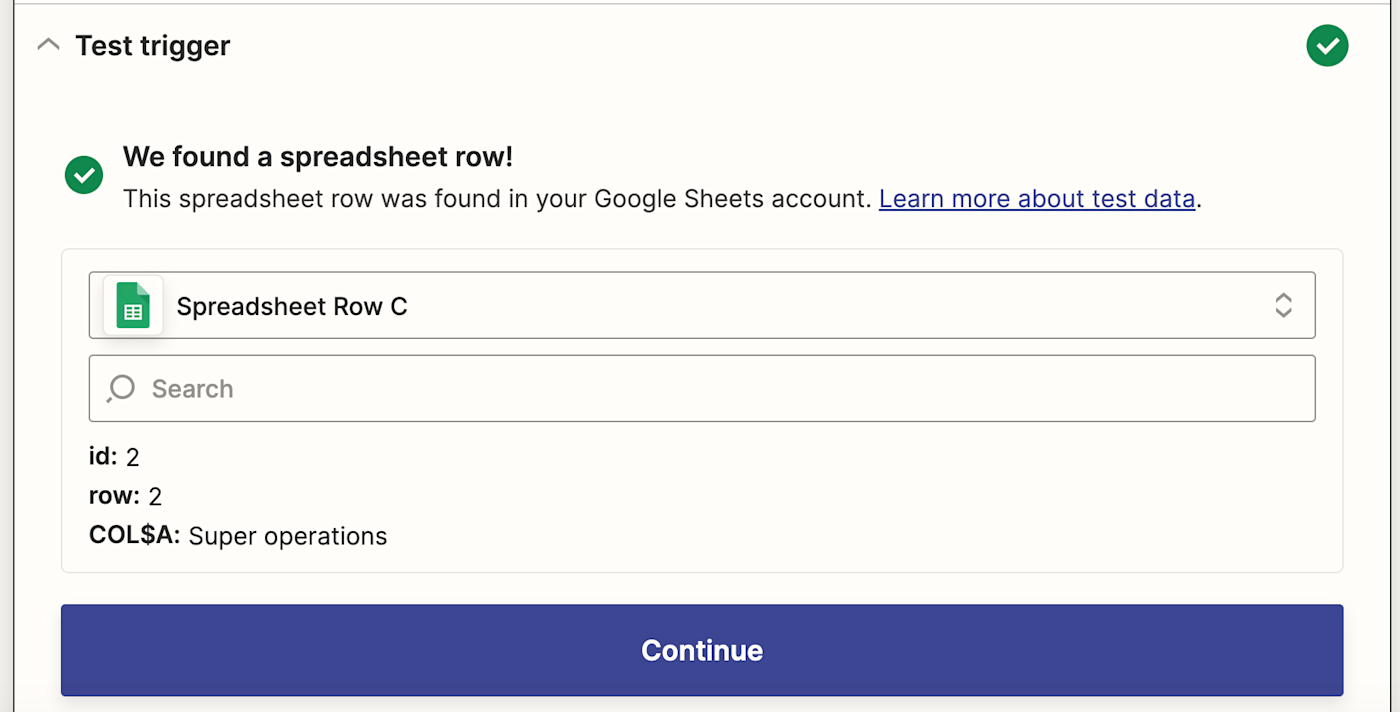Viewport: 1400px width, 712px height.
Task: Open the "Learn more about test data" link
Action: 1037,199
